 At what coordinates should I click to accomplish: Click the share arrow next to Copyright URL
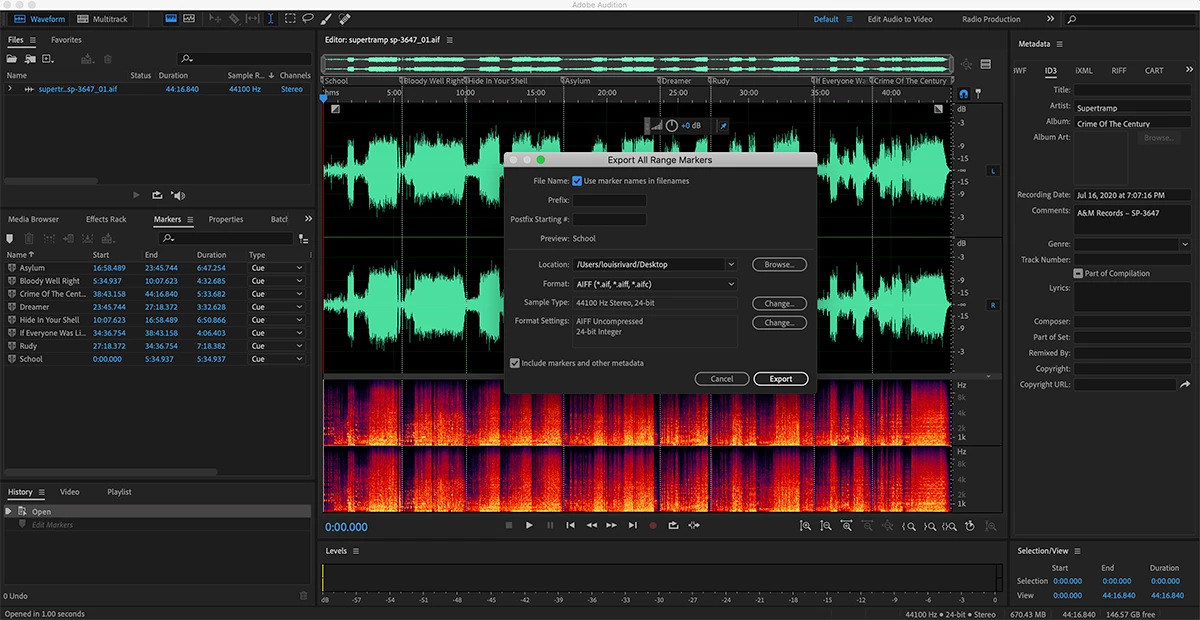(x=1185, y=384)
